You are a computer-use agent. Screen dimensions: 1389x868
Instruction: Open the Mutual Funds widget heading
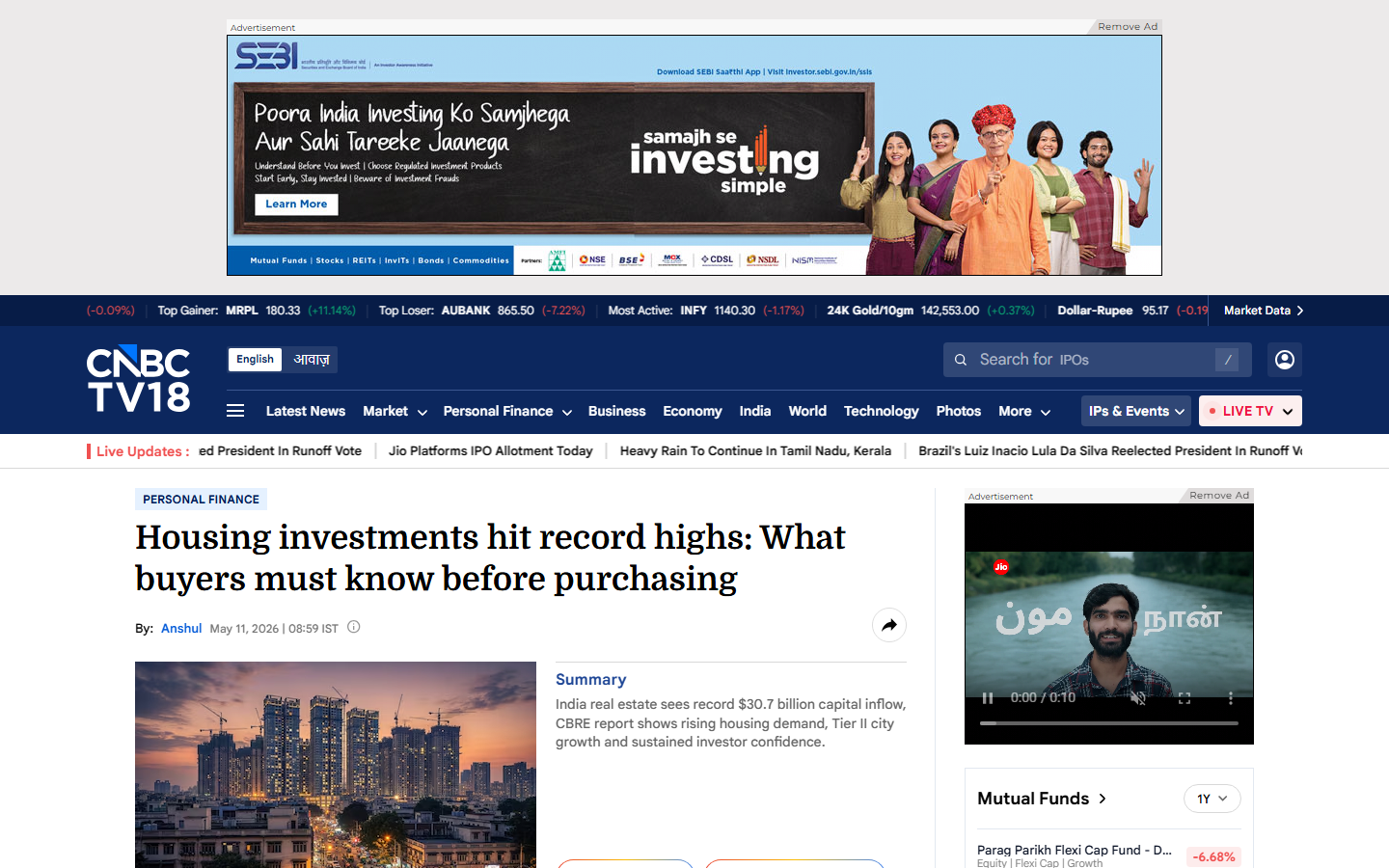(1042, 799)
